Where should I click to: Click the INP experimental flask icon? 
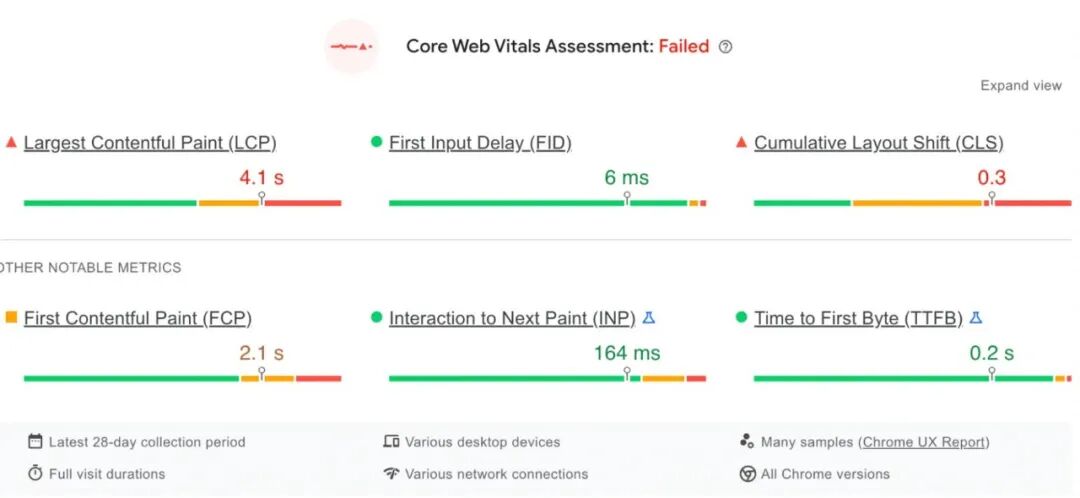pos(649,318)
